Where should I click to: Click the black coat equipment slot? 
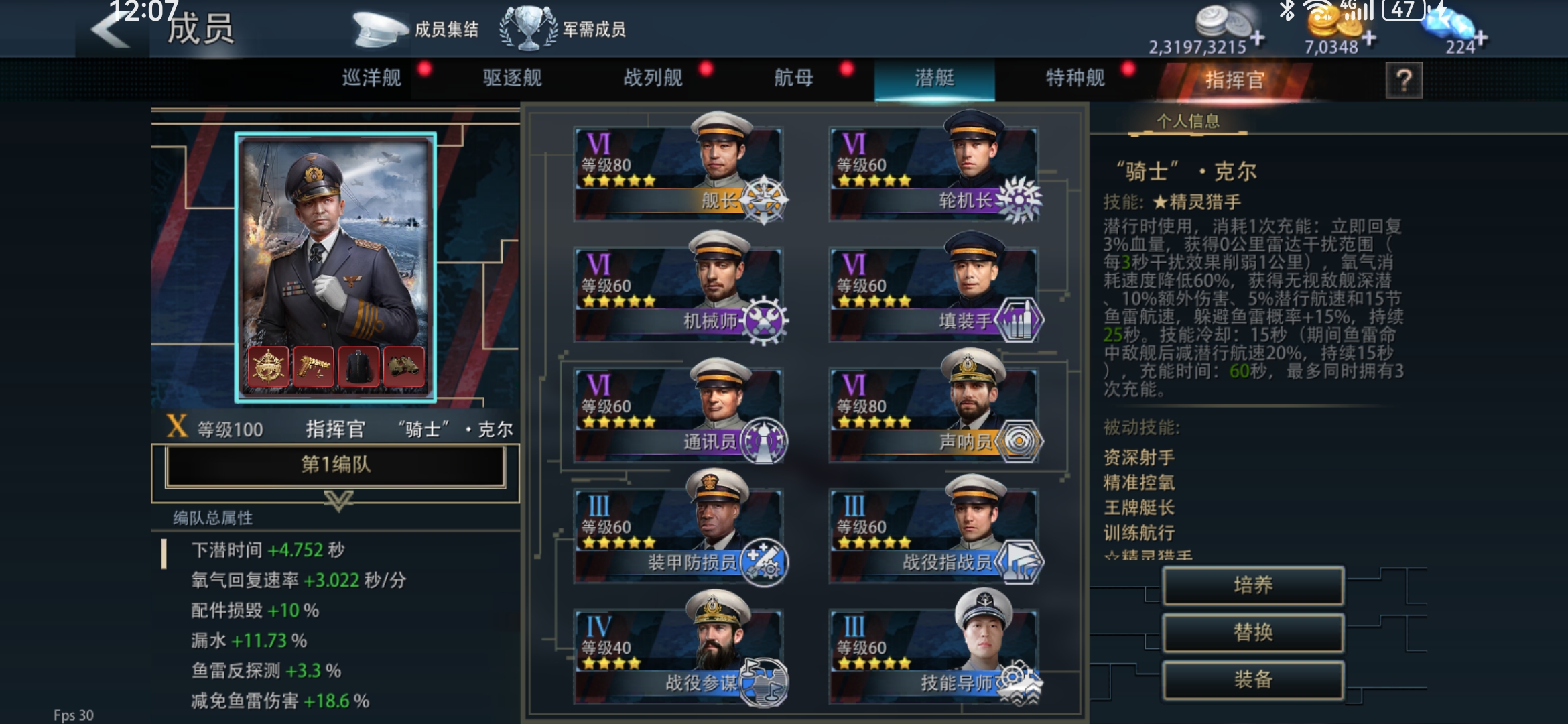[358, 367]
